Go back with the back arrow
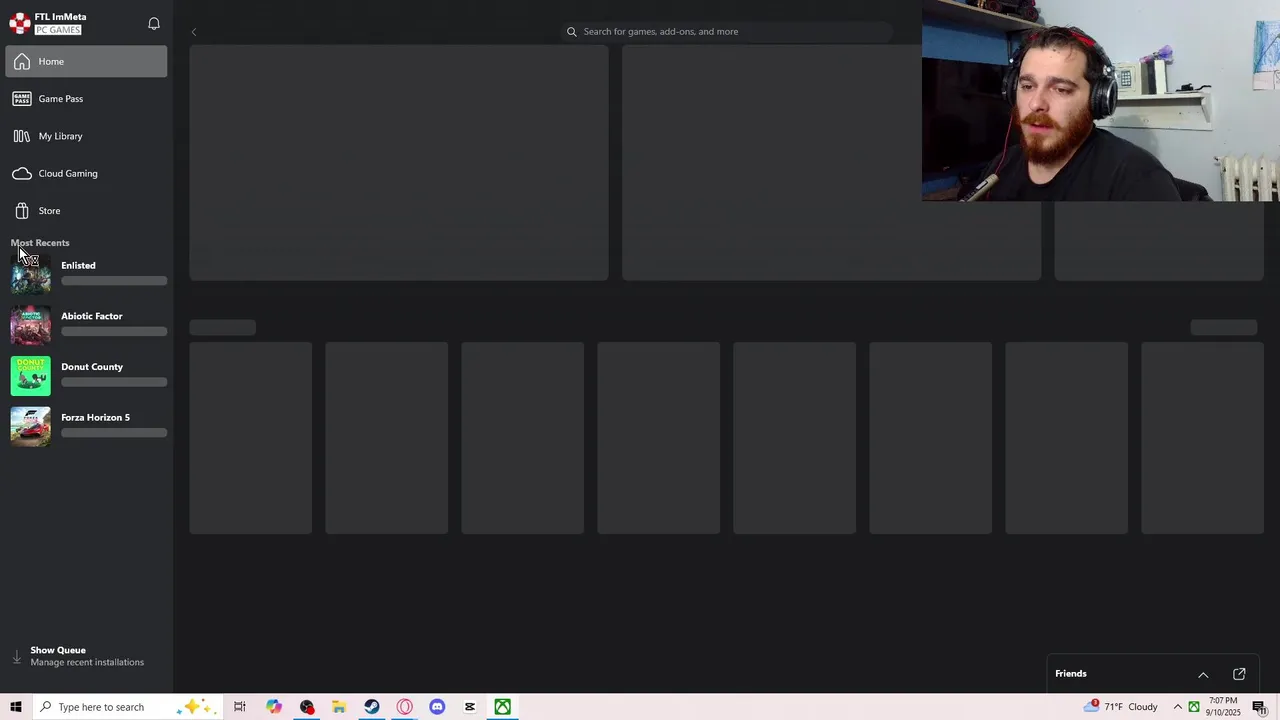The image size is (1280, 720). (194, 32)
